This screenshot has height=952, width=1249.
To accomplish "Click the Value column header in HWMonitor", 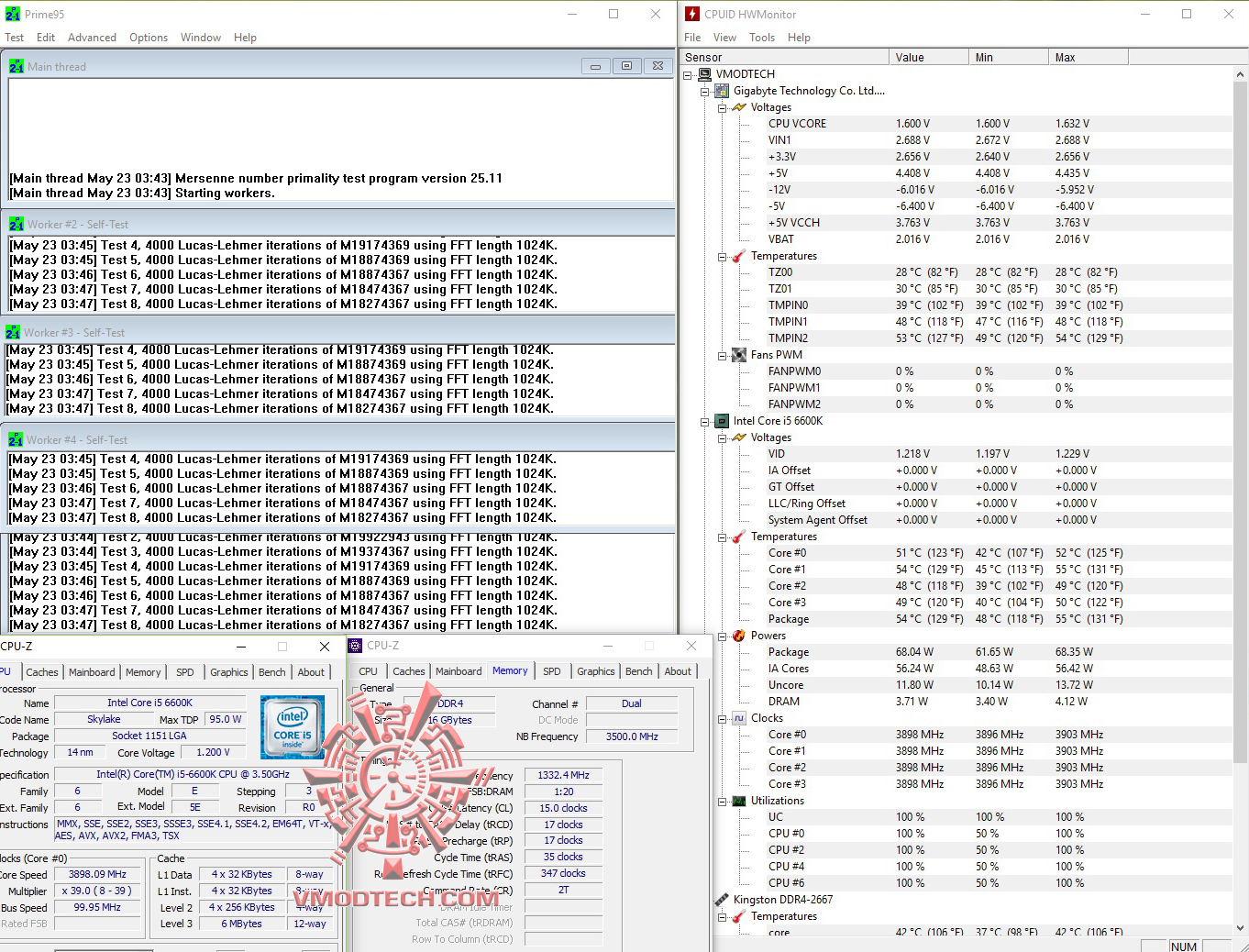I will pos(929,57).
